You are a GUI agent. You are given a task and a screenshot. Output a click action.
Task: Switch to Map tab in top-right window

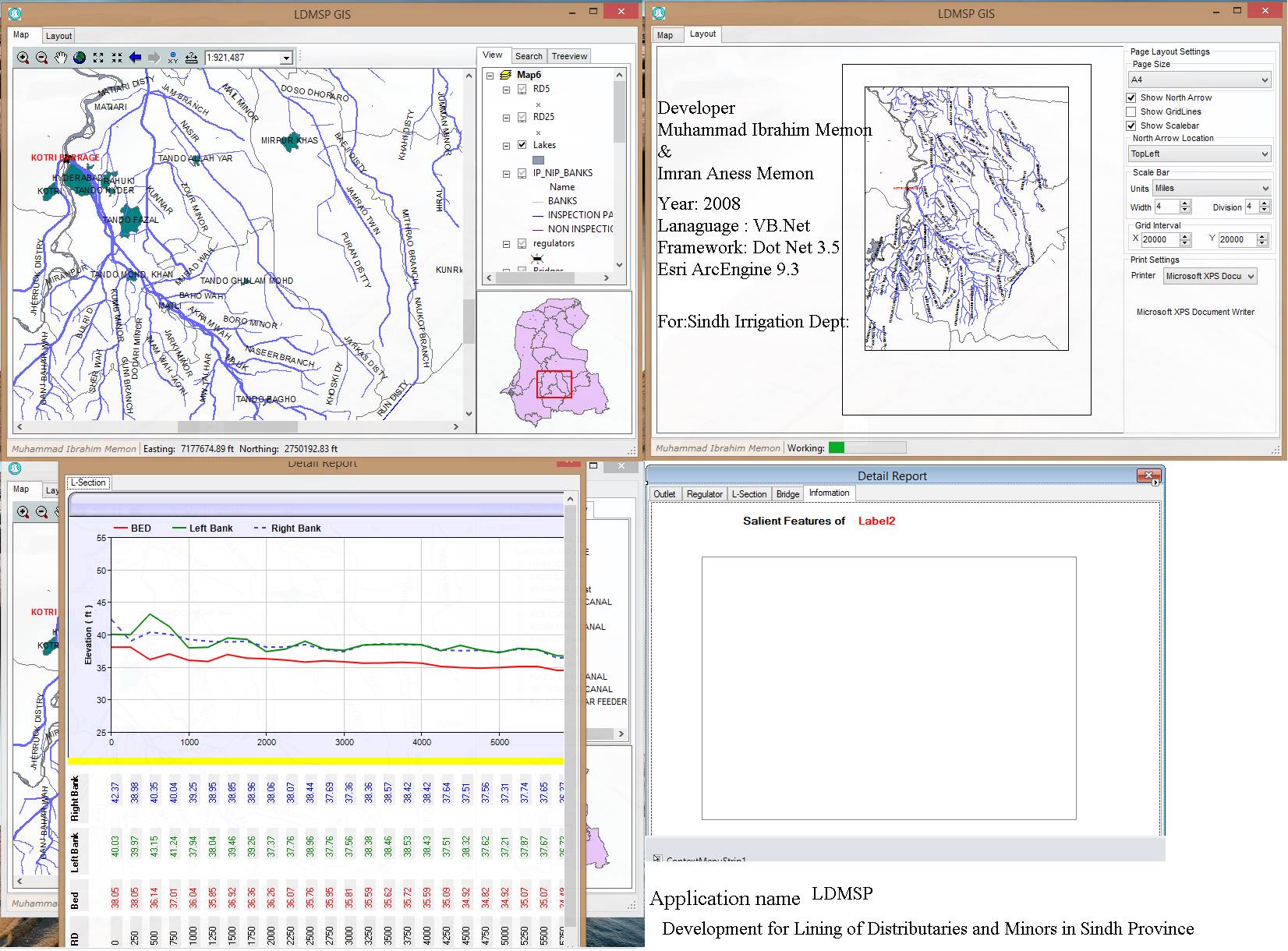pyautogui.click(x=665, y=35)
